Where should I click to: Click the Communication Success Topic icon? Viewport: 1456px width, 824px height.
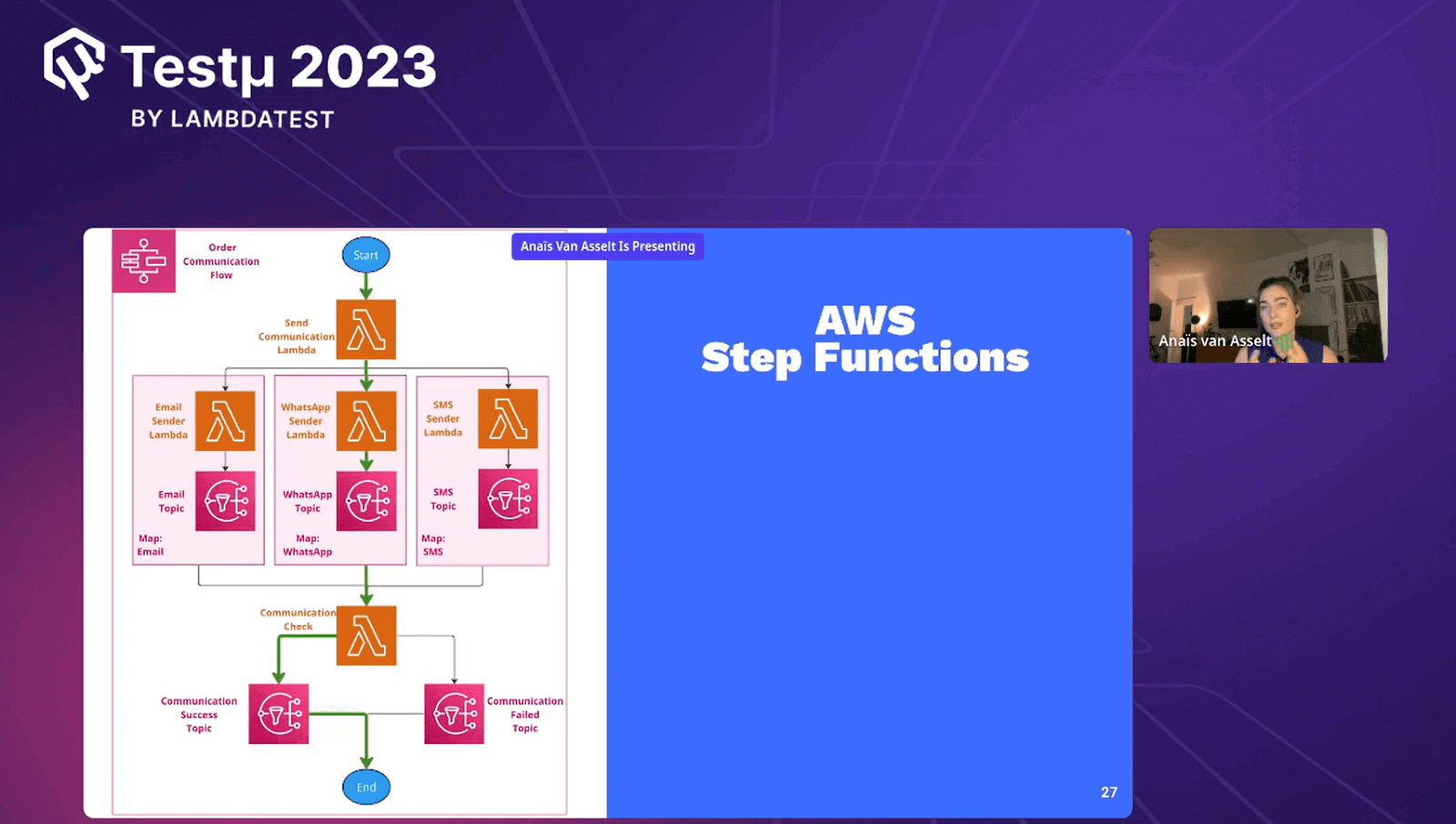pos(278,714)
